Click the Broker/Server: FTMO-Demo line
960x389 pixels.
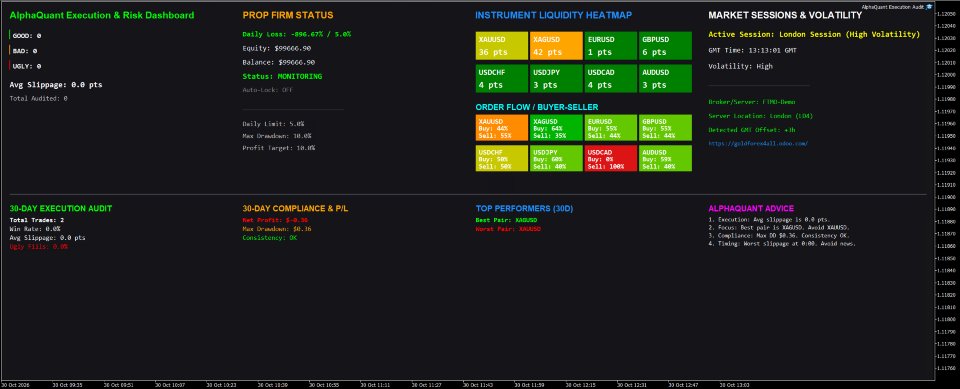(752, 102)
